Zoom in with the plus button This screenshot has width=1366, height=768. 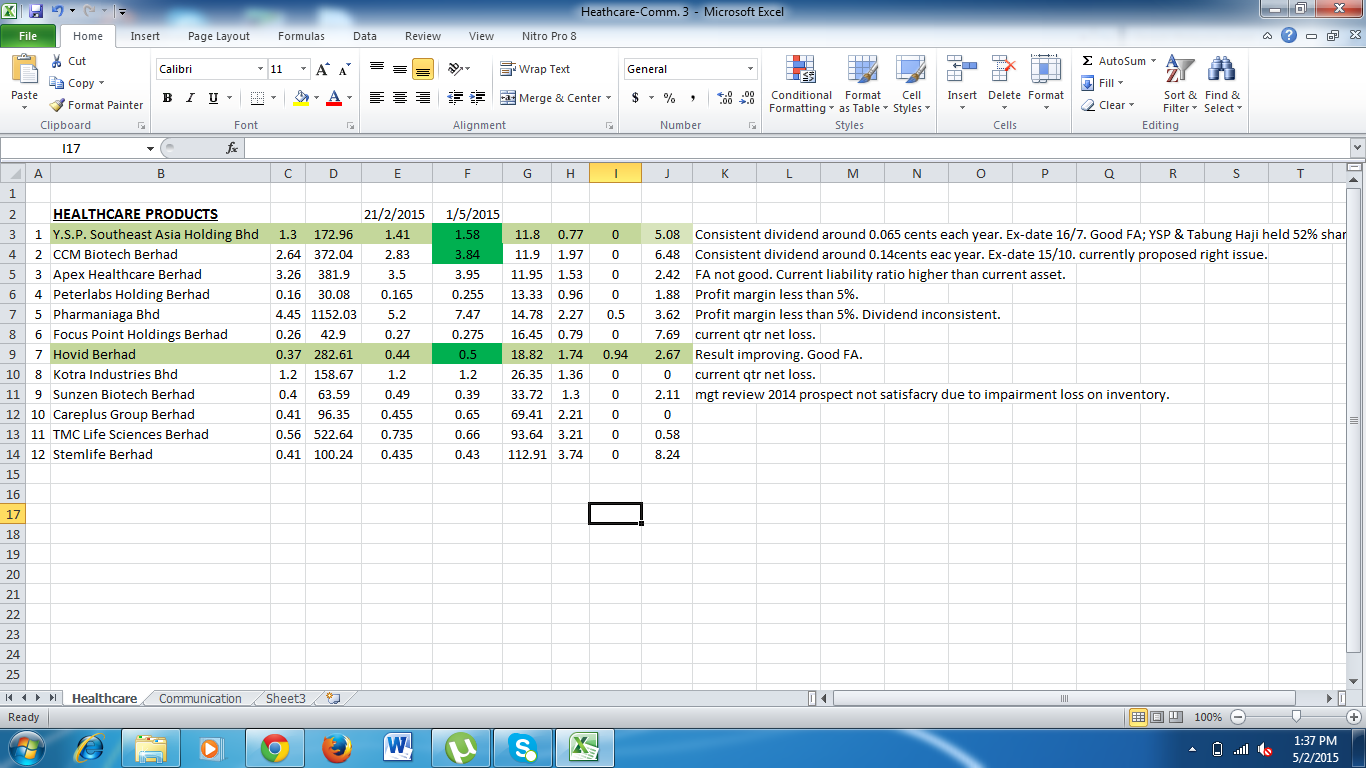coord(1354,717)
